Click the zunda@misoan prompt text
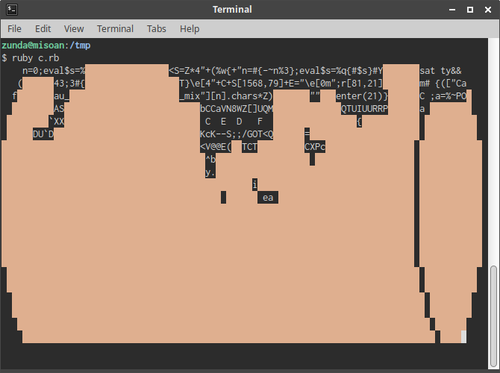Viewport: 500px width, 373px height. [x=33, y=45]
